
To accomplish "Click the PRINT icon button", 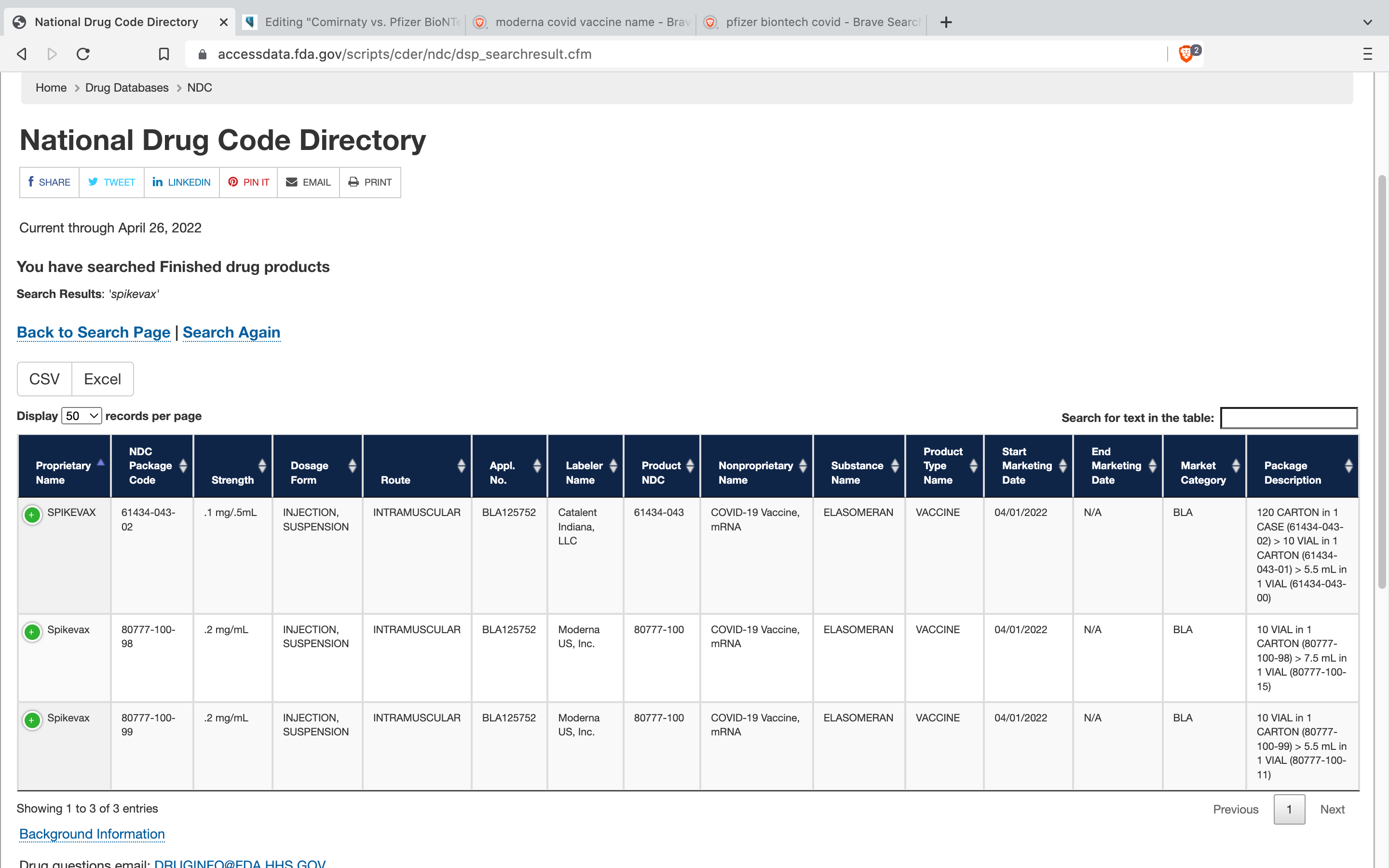I will click(369, 182).
